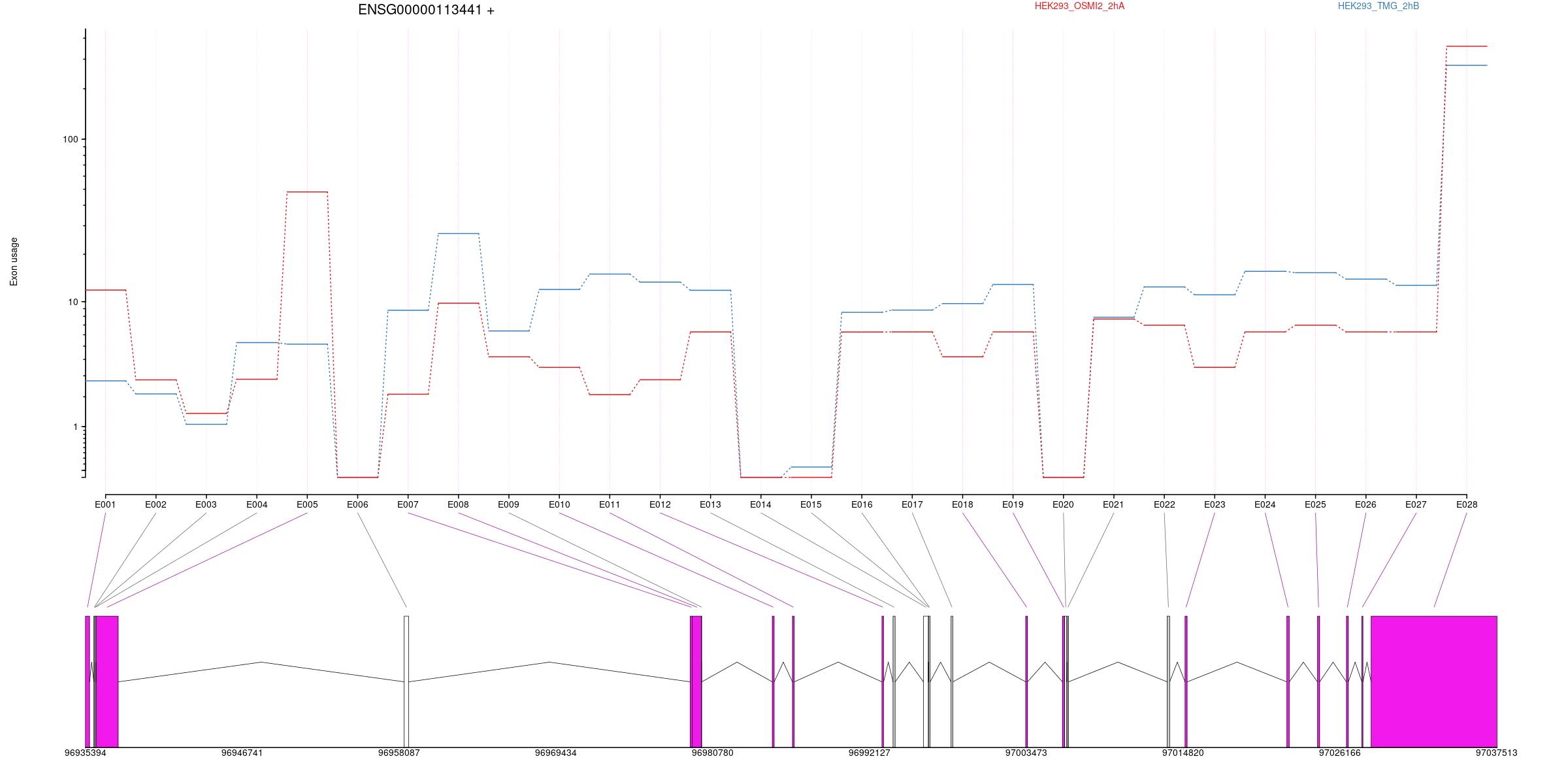Click the wide magenta exon block near 96935394
The width and height of the screenshot is (1568, 784).
107,681
